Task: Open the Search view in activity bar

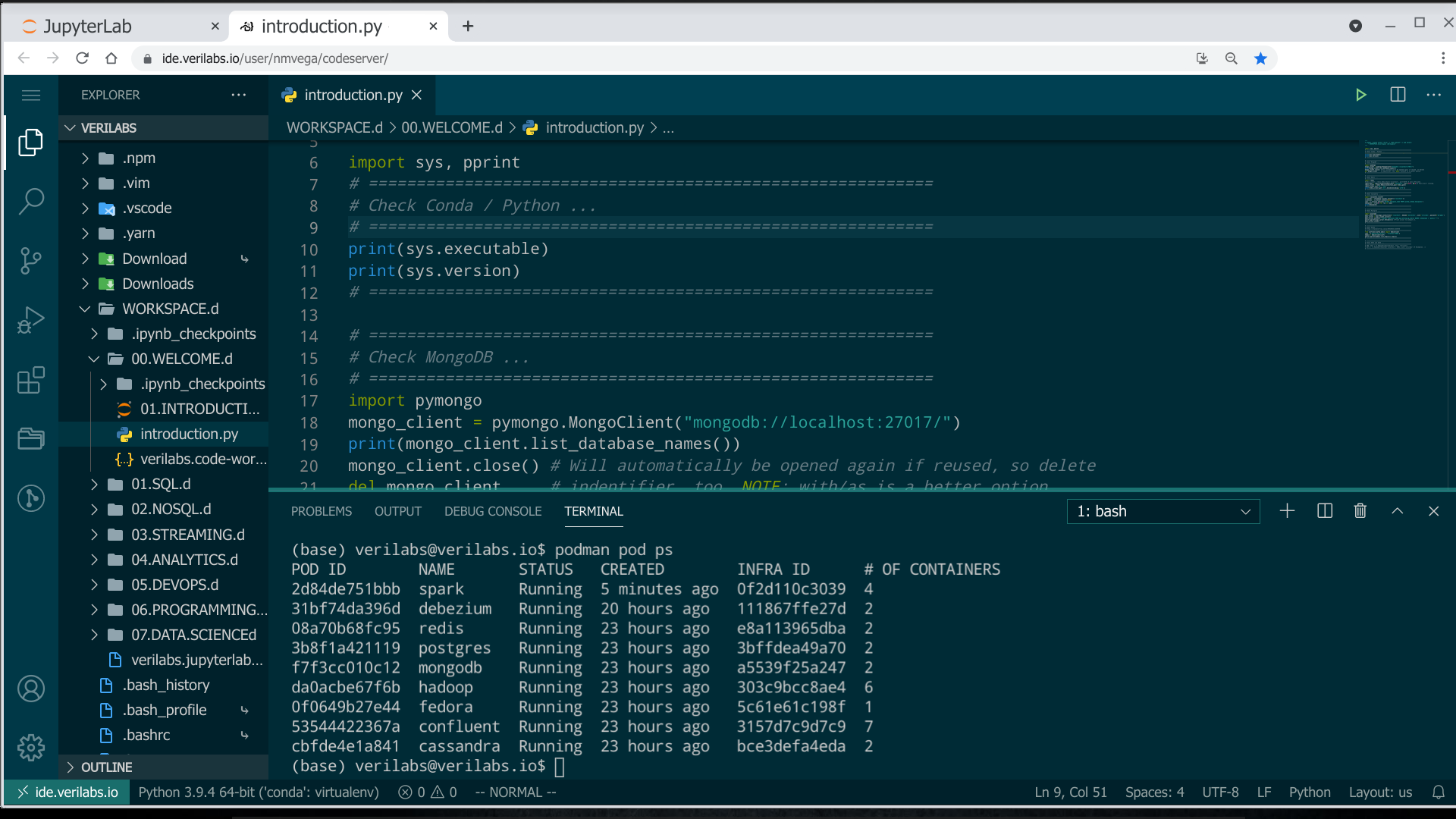Action: [x=31, y=202]
